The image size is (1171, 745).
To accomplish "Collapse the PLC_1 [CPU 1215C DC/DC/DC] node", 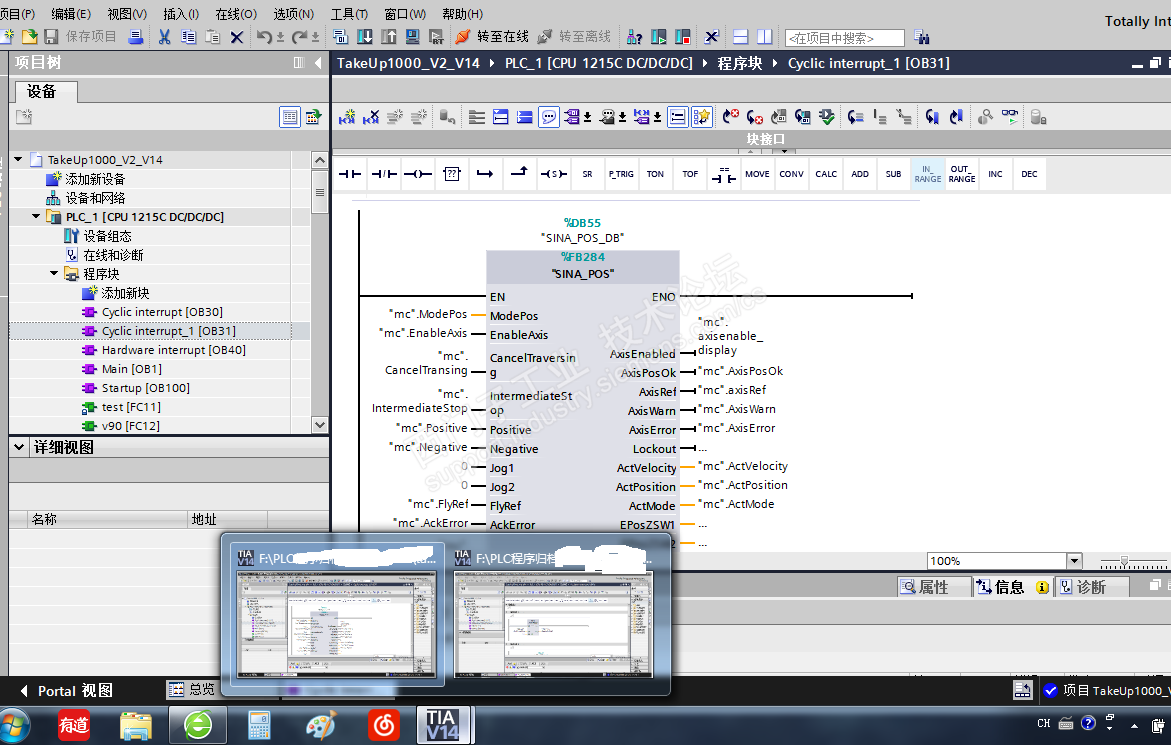I will click(x=36, y=216).
